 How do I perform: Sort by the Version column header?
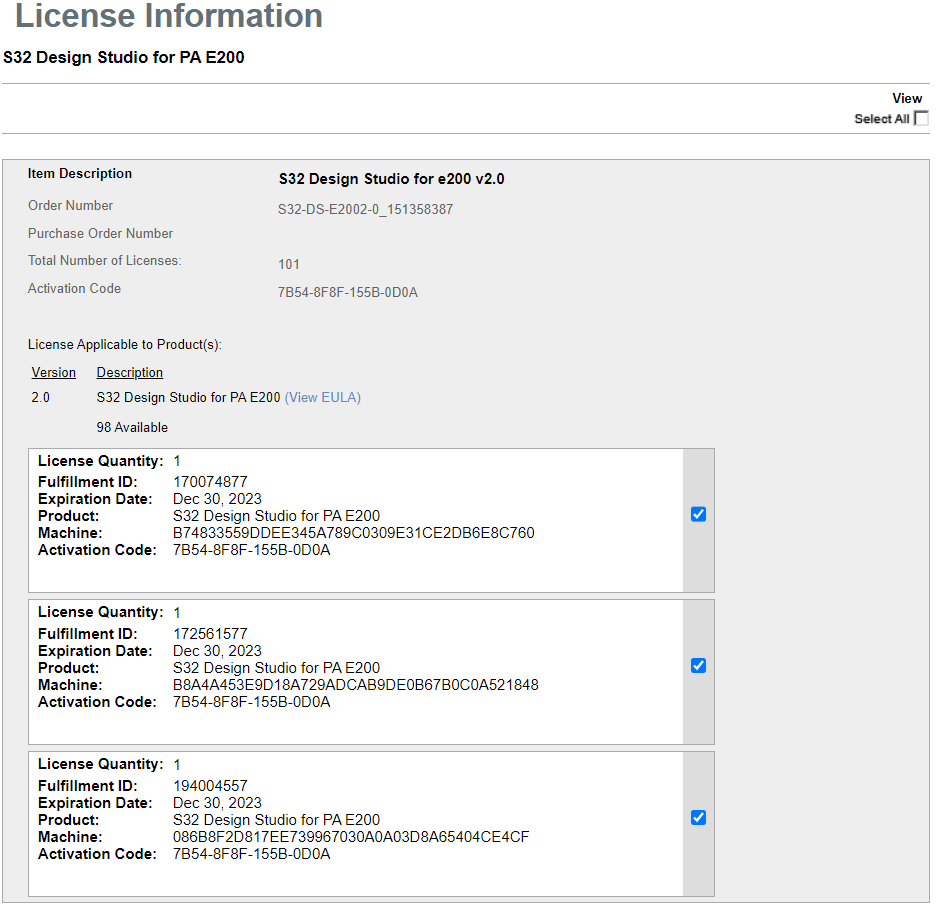[x=53, y=372]
